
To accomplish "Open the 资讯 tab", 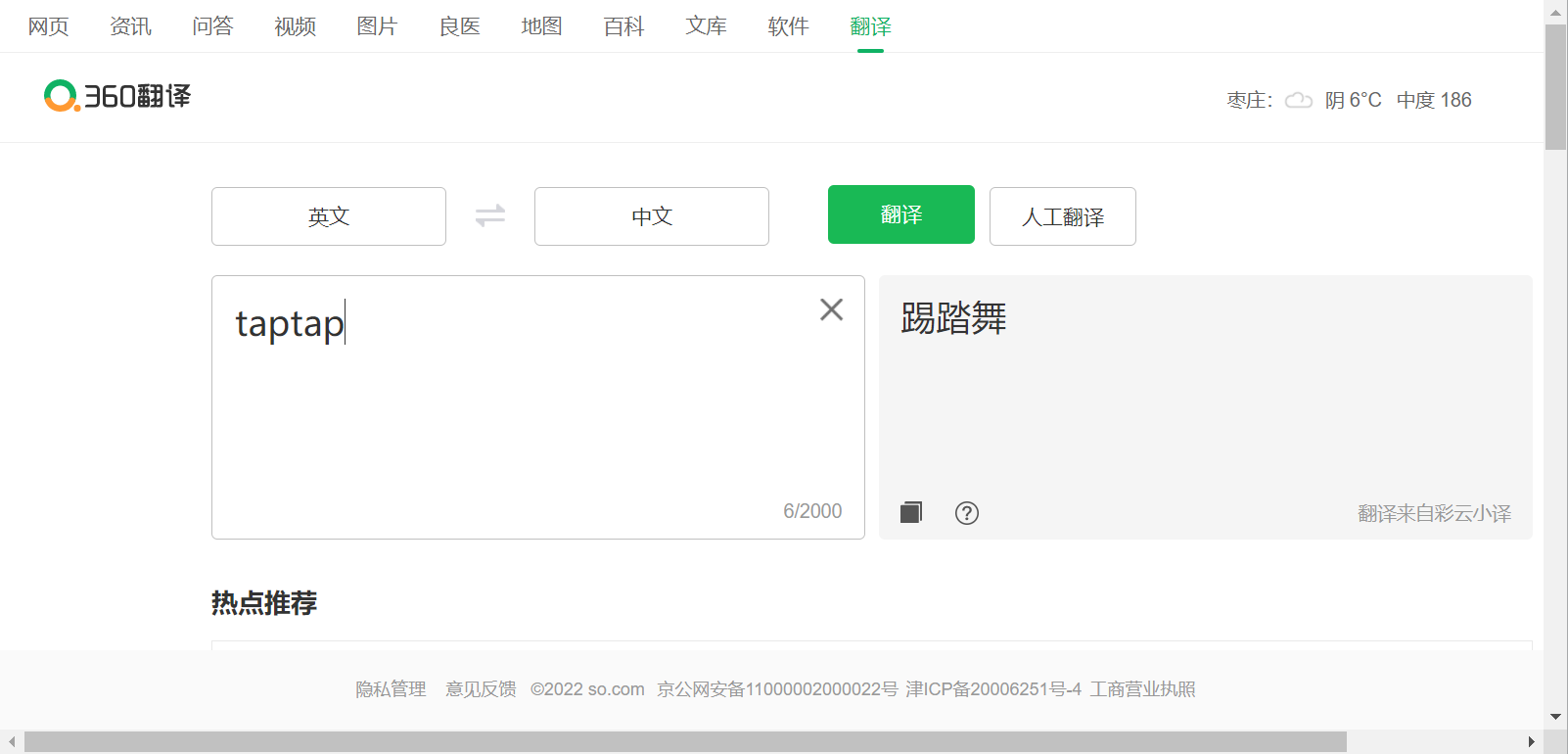I will (x=130, y=26).
